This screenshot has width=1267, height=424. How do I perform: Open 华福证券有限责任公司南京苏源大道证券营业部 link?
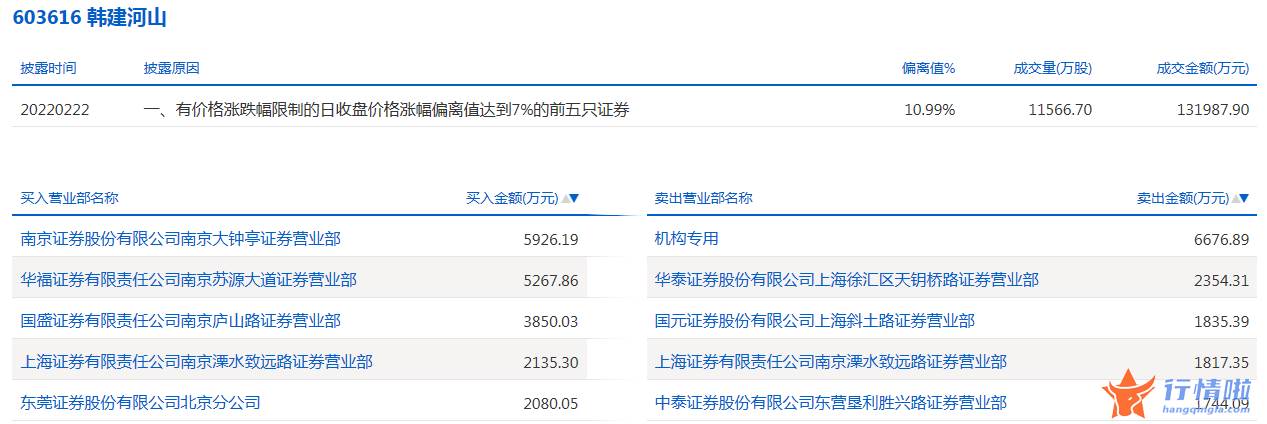click(188, 280)
